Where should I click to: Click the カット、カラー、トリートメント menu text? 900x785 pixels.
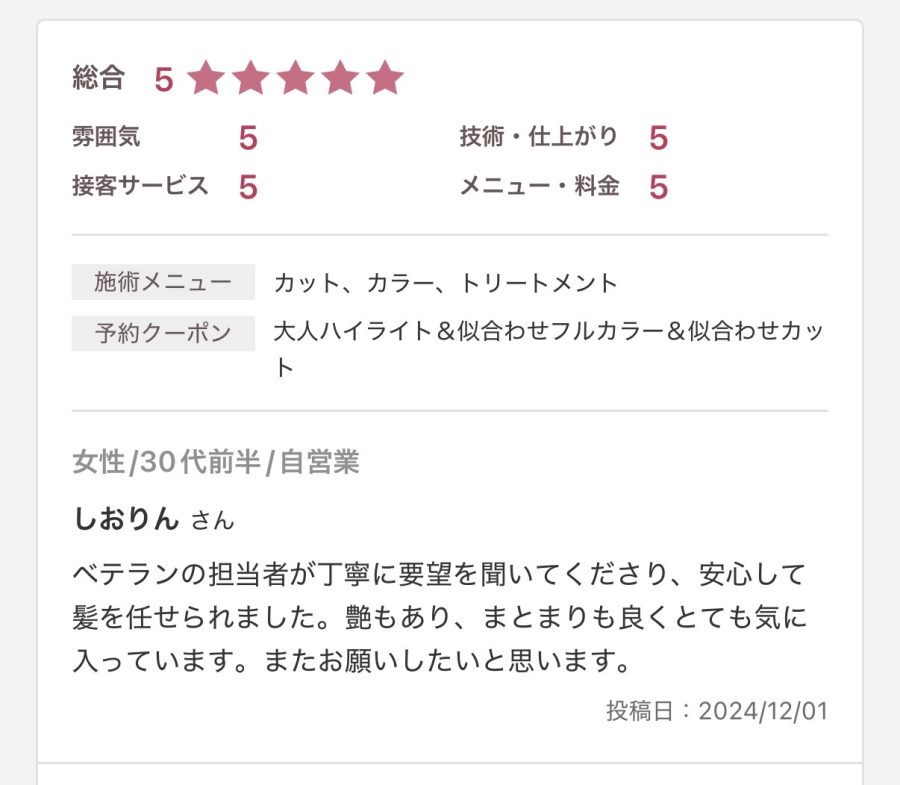[x=446, y=283]
